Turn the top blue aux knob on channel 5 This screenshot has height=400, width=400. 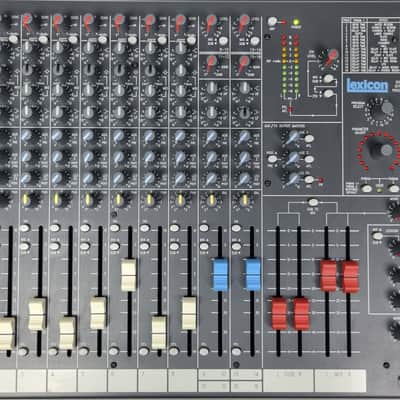coord(88,136)
